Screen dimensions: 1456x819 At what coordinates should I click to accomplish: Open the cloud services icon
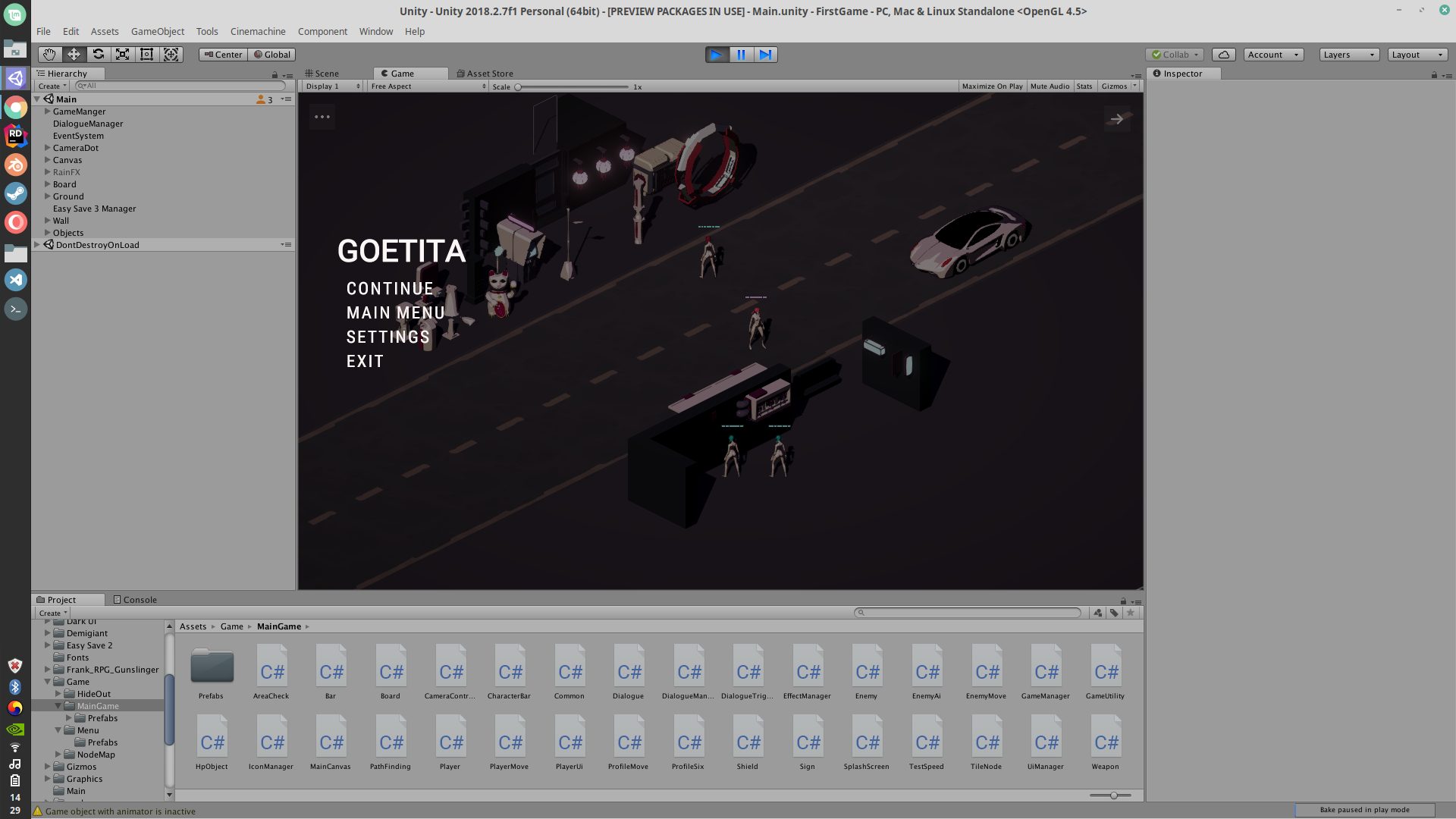click(x=1224, y=55)
